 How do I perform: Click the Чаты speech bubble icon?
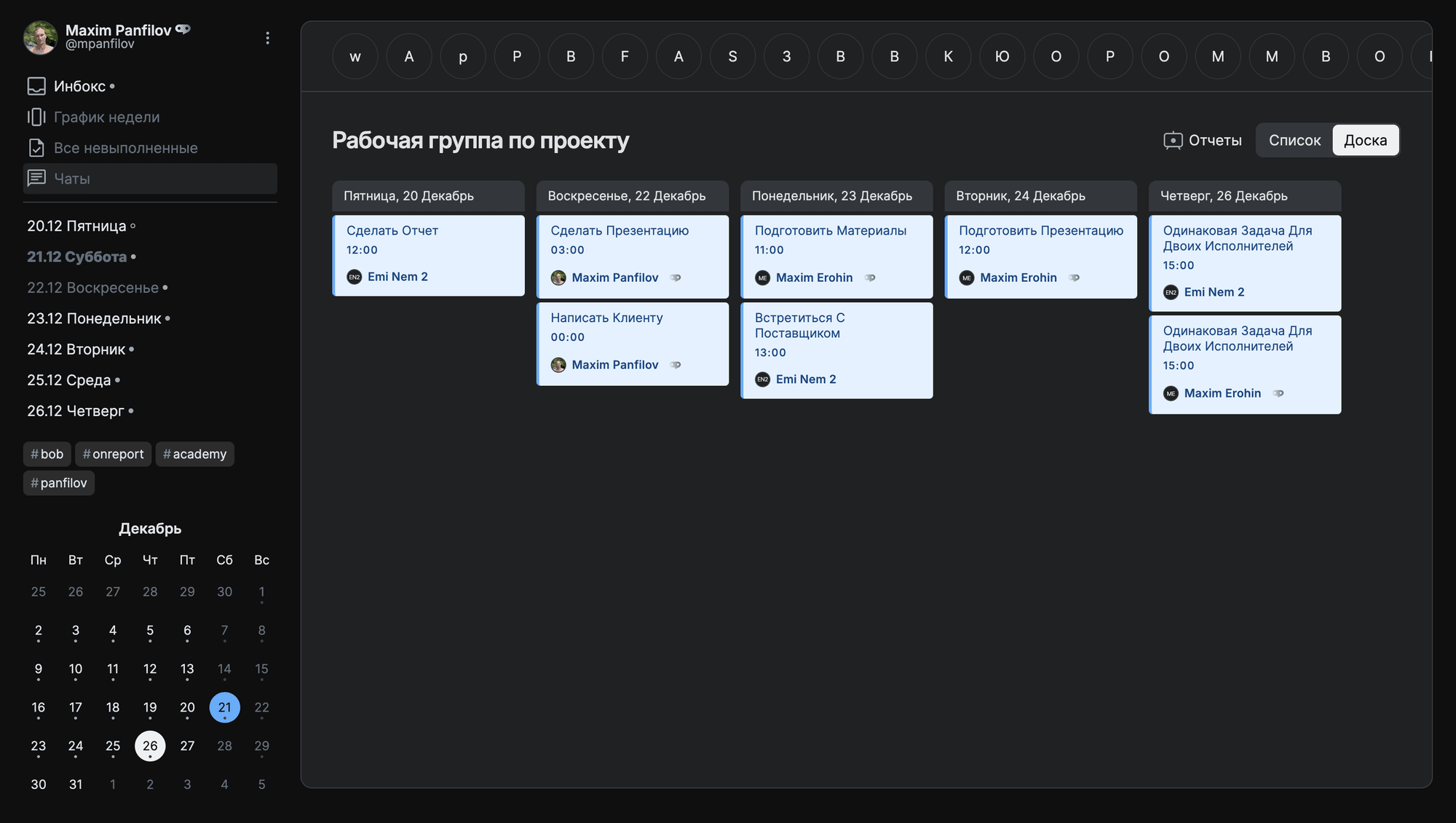point(36,178)
